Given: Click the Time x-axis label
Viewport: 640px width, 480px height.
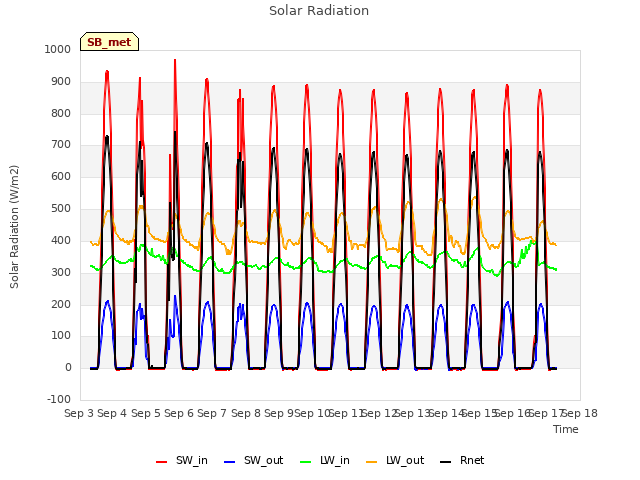Looking at the screenshot, I should 566,429.
